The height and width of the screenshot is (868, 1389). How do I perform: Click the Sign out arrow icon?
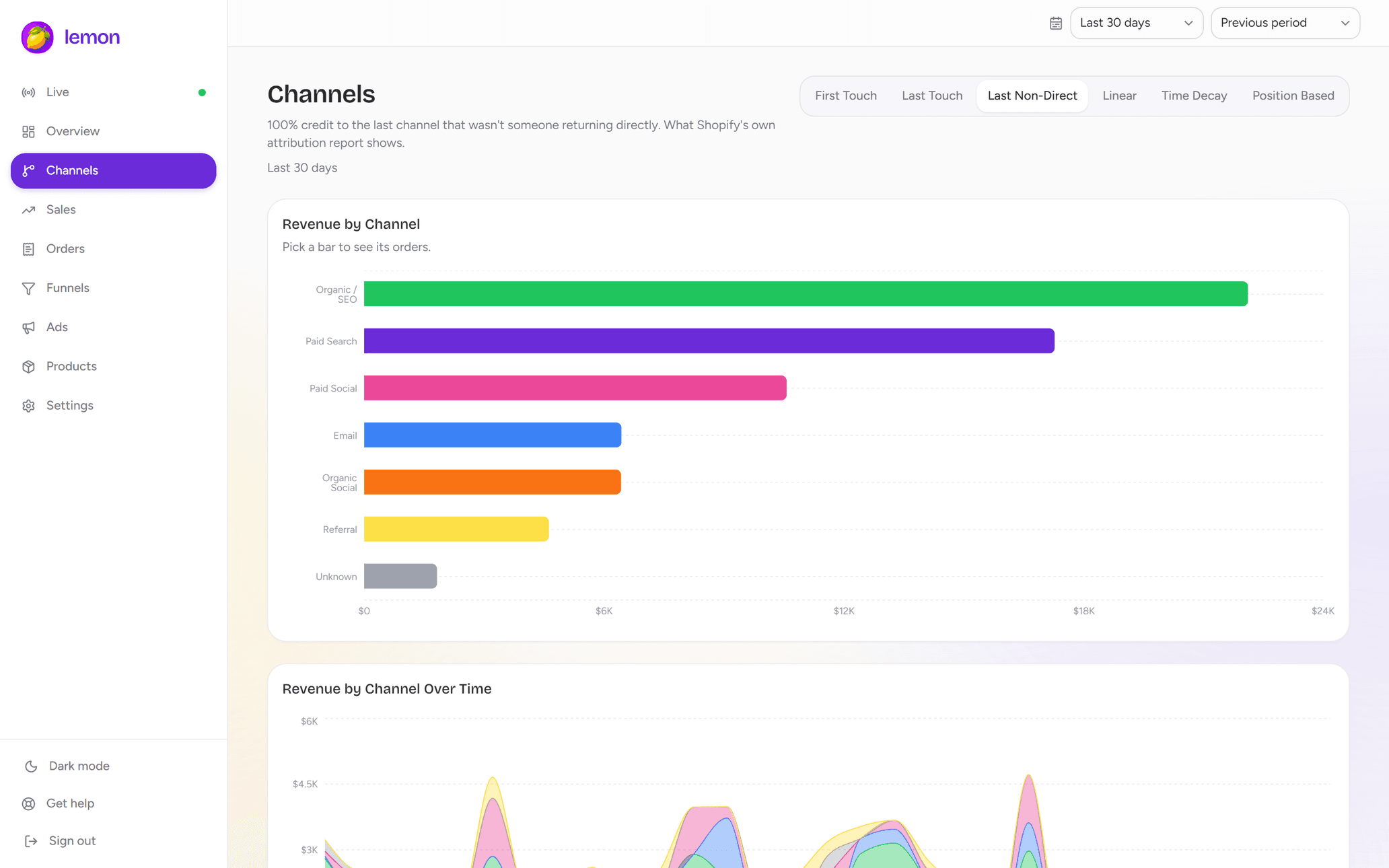point(31,841)
